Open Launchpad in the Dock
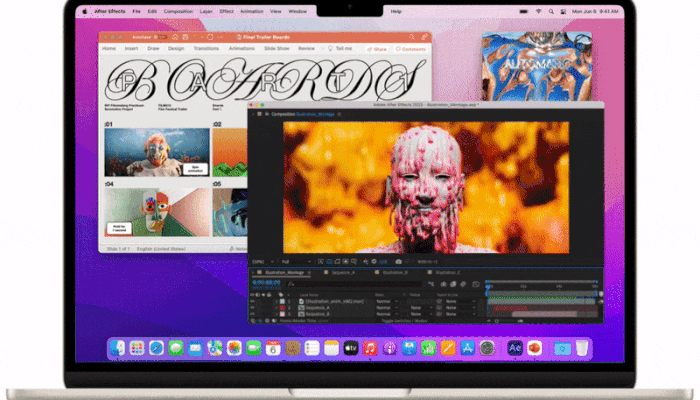This screenshot has width=700, height=400. pos(137,348)
